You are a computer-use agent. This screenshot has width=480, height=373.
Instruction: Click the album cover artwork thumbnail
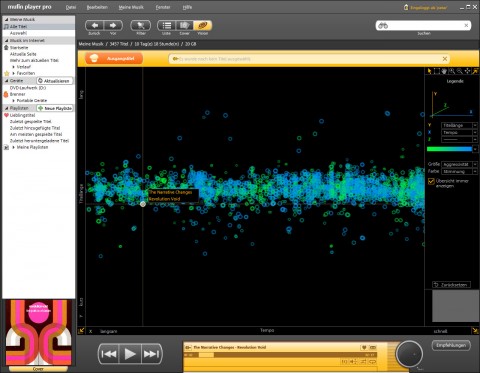[x=38, y=333]
